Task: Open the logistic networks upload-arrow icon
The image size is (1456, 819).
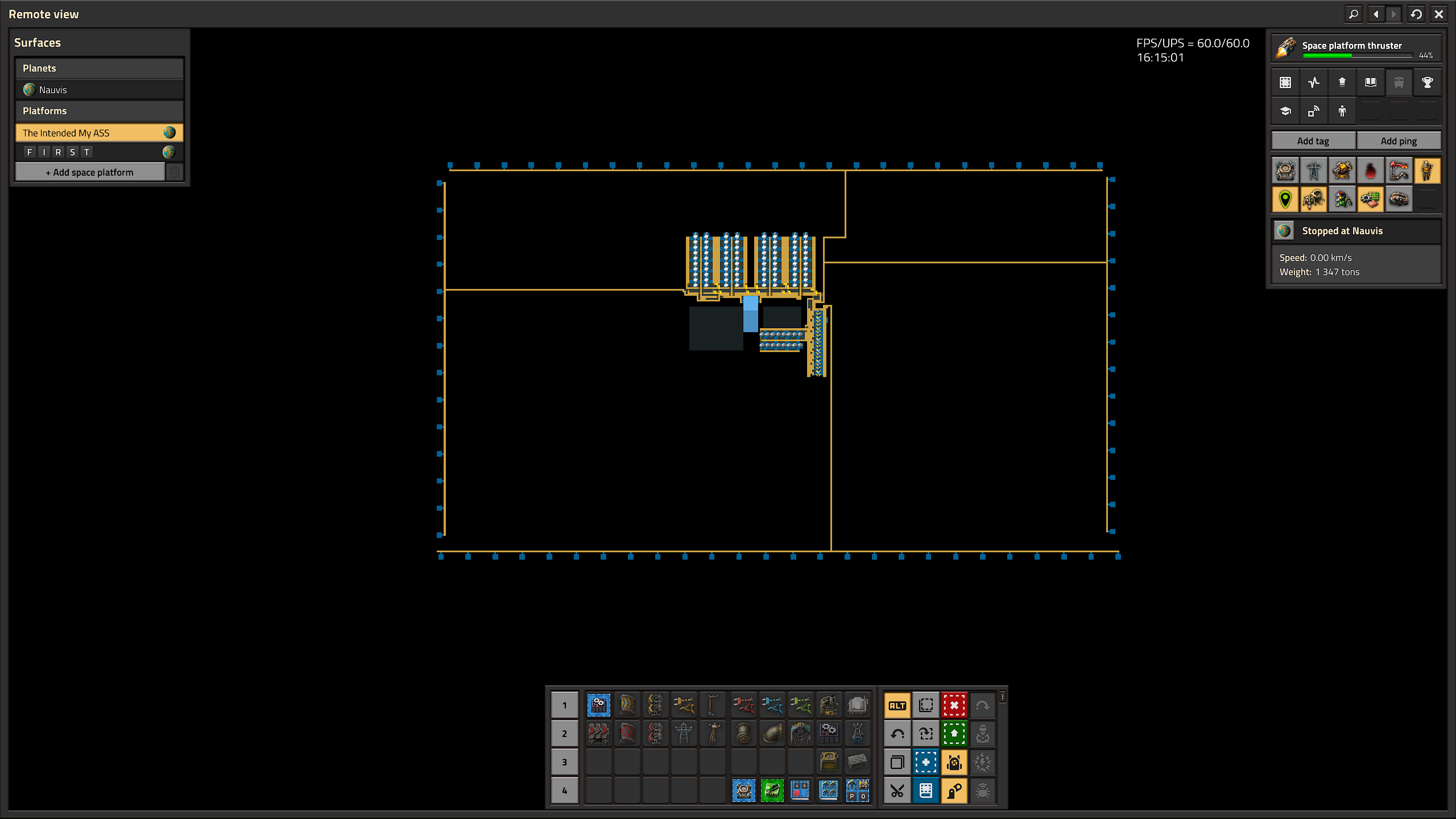Action: [x=1342, y=82]
